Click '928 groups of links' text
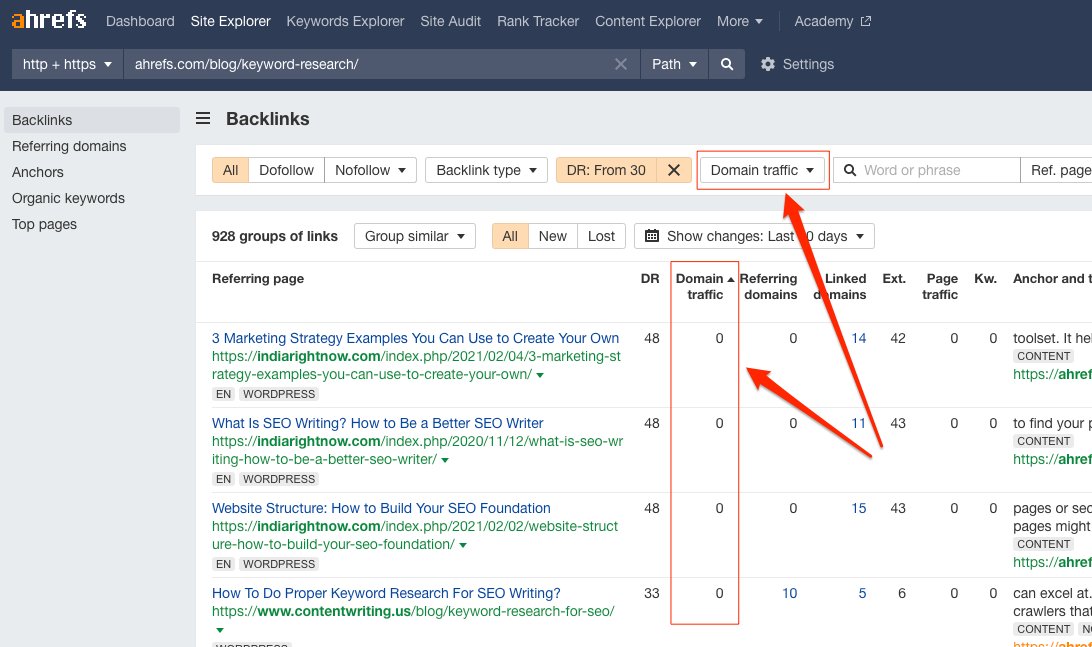The height and width of the screenshot is (647, 1092). coord(274,236)
